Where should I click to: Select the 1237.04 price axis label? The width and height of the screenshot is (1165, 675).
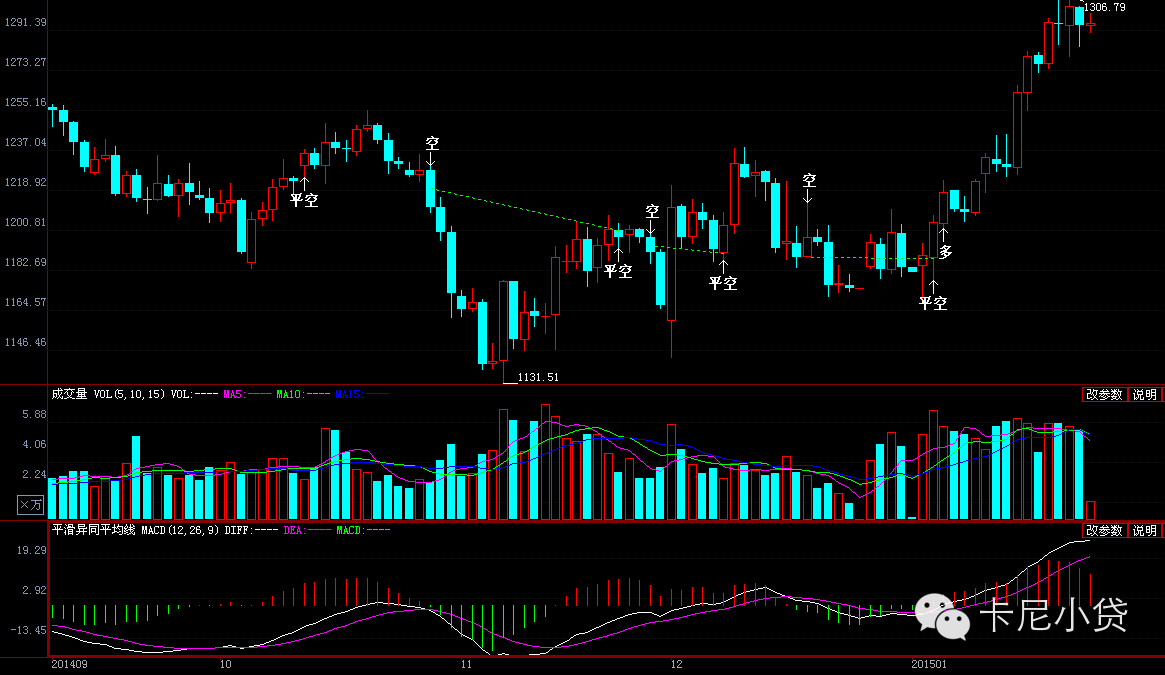(x=25, y=143)
